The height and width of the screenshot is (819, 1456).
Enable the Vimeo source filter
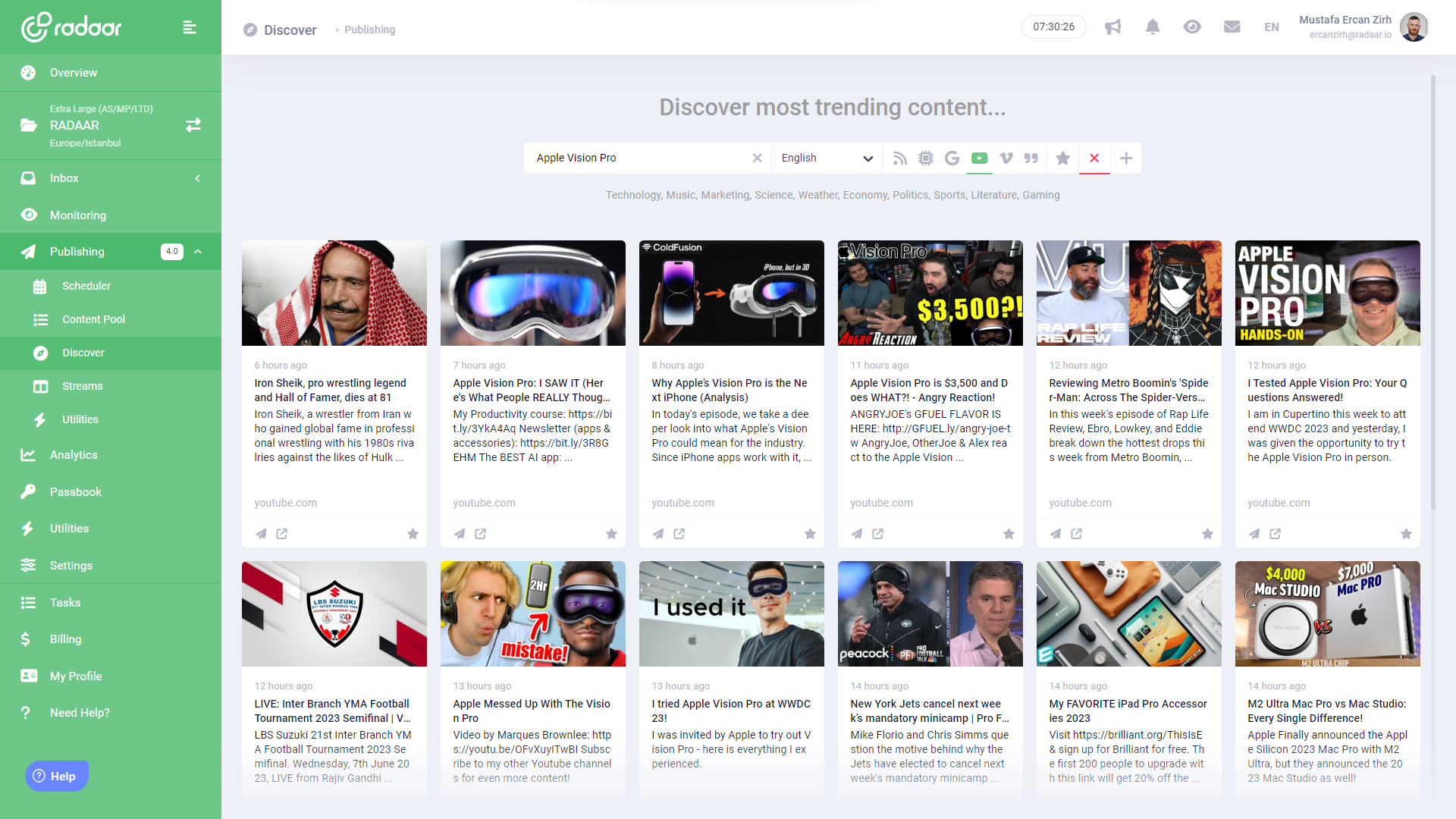(1006, 158)
